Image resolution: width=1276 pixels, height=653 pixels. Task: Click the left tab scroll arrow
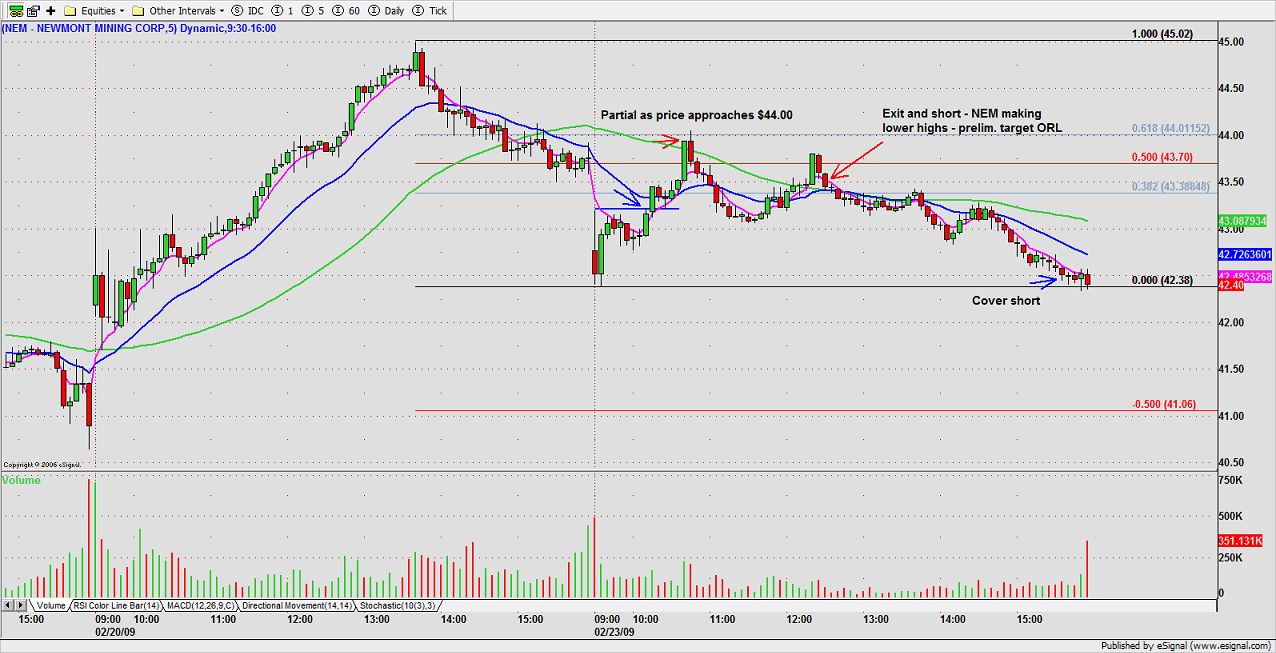point(8,605)
